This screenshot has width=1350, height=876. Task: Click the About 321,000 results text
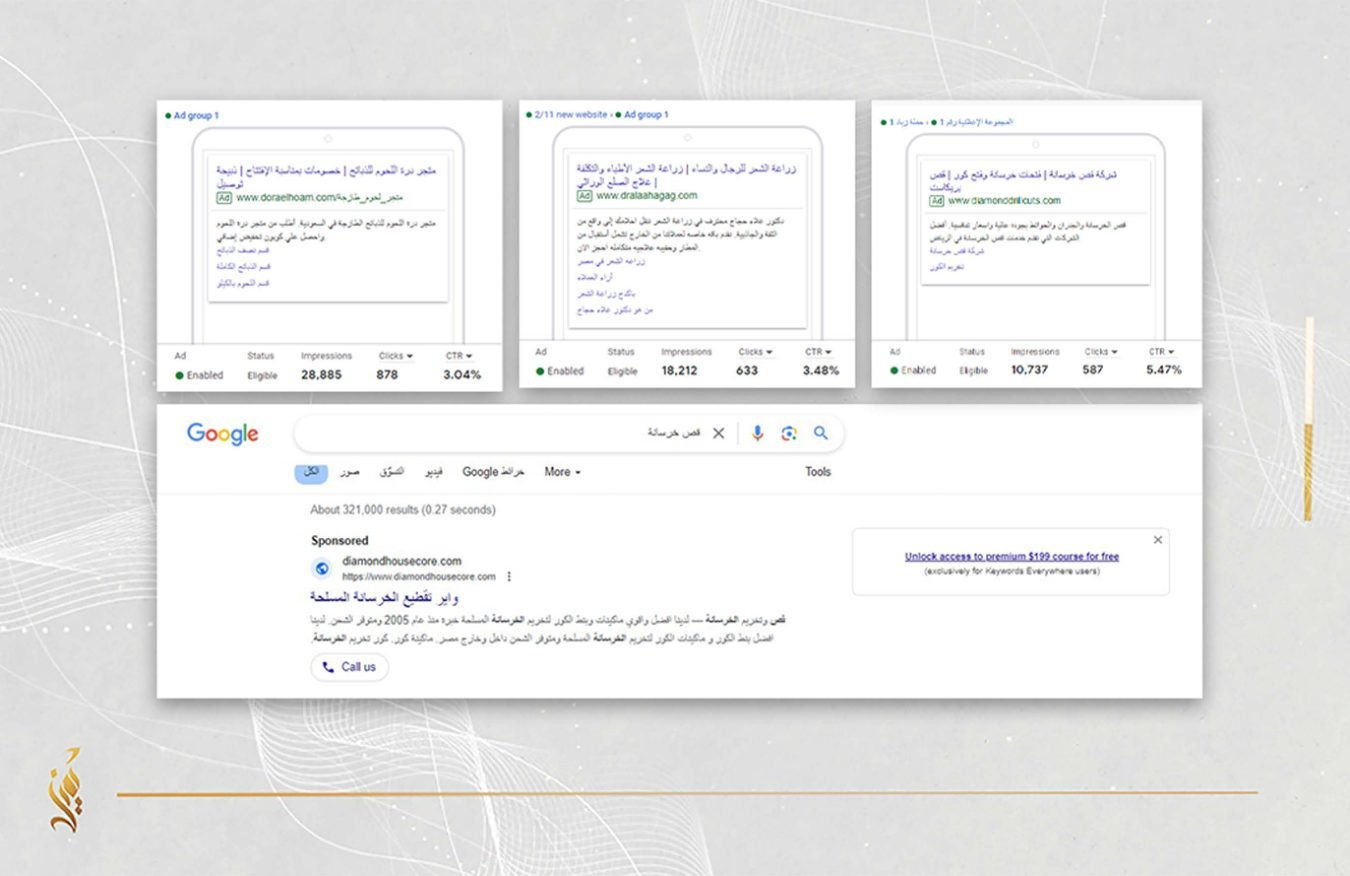403,510
